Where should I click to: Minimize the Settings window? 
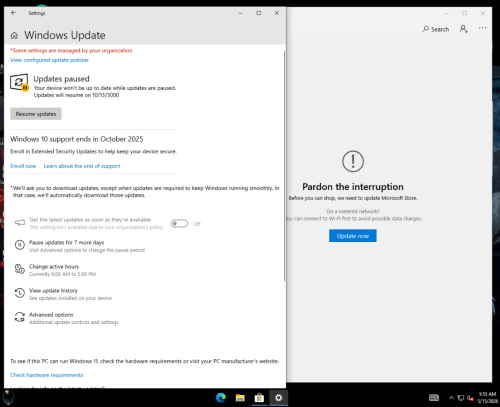241,13
